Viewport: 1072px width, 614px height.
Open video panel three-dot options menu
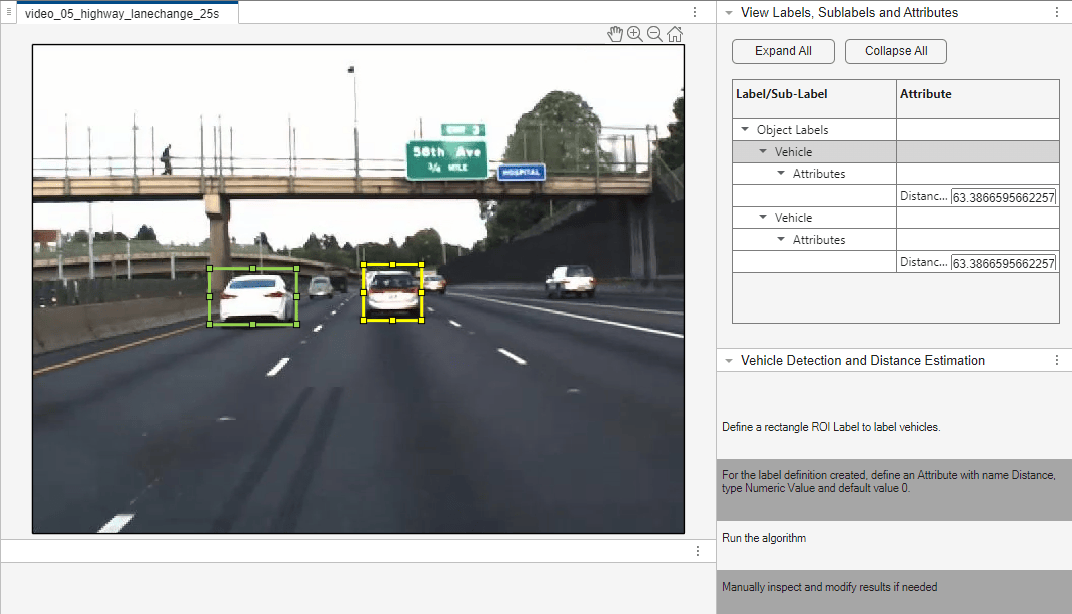pyautogui.click(x=695, y=12)
